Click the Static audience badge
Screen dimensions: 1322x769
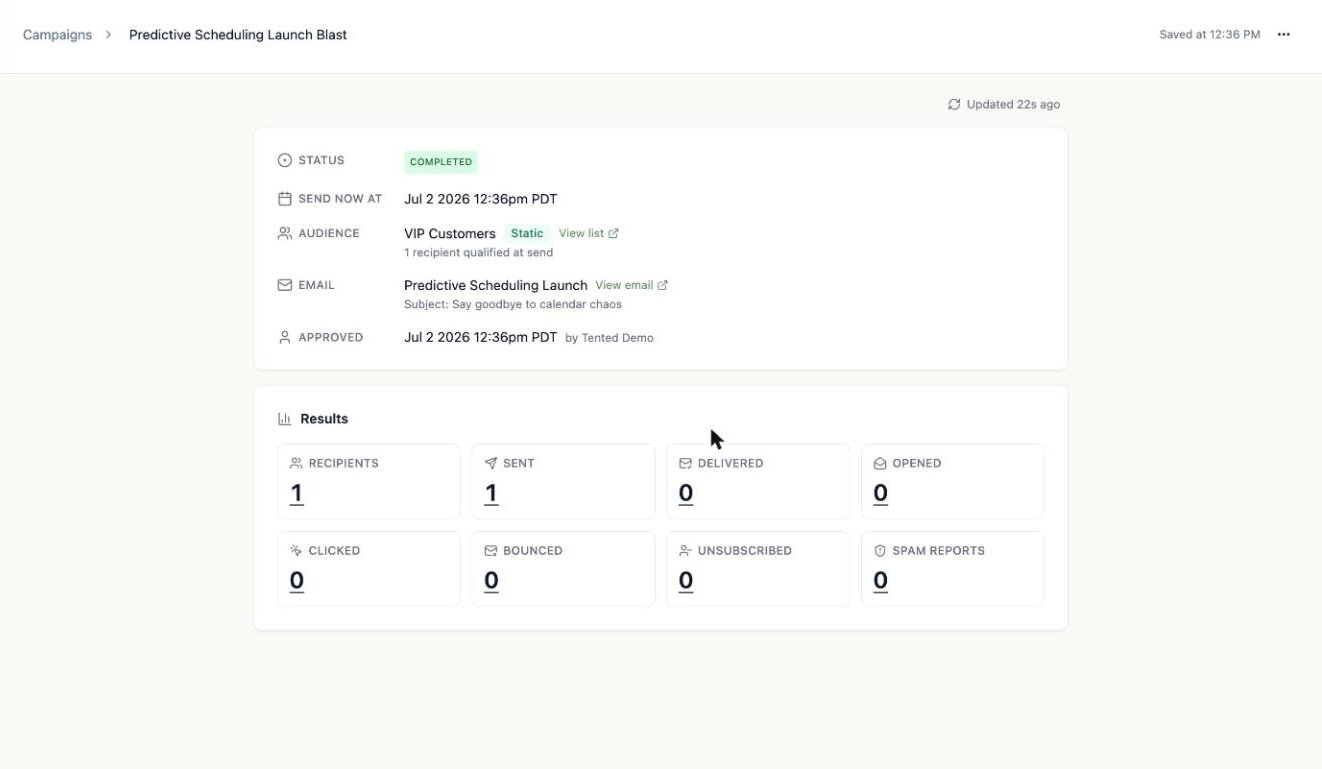pyautogui.click(x=527, y=233)
